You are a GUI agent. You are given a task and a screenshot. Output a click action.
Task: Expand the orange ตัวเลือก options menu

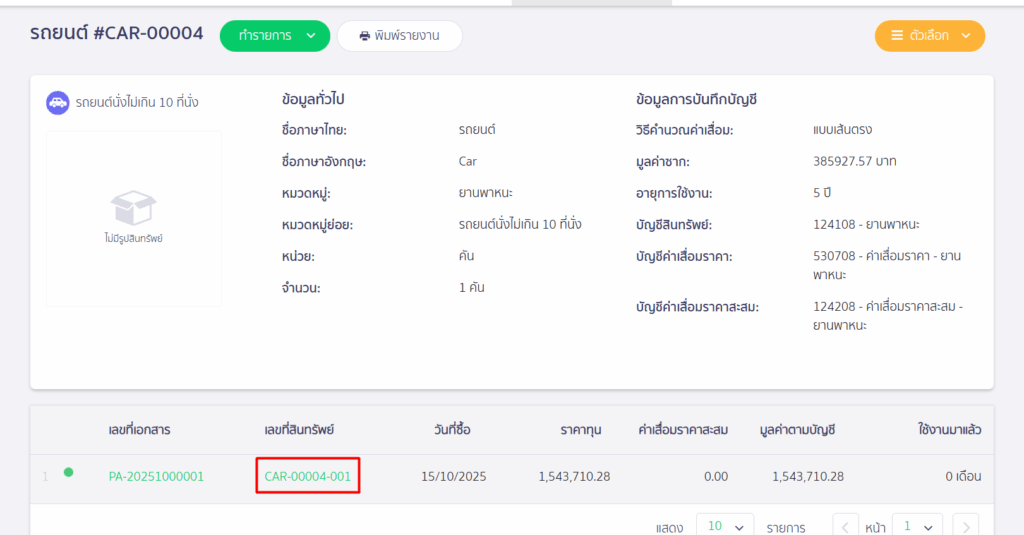929,36
